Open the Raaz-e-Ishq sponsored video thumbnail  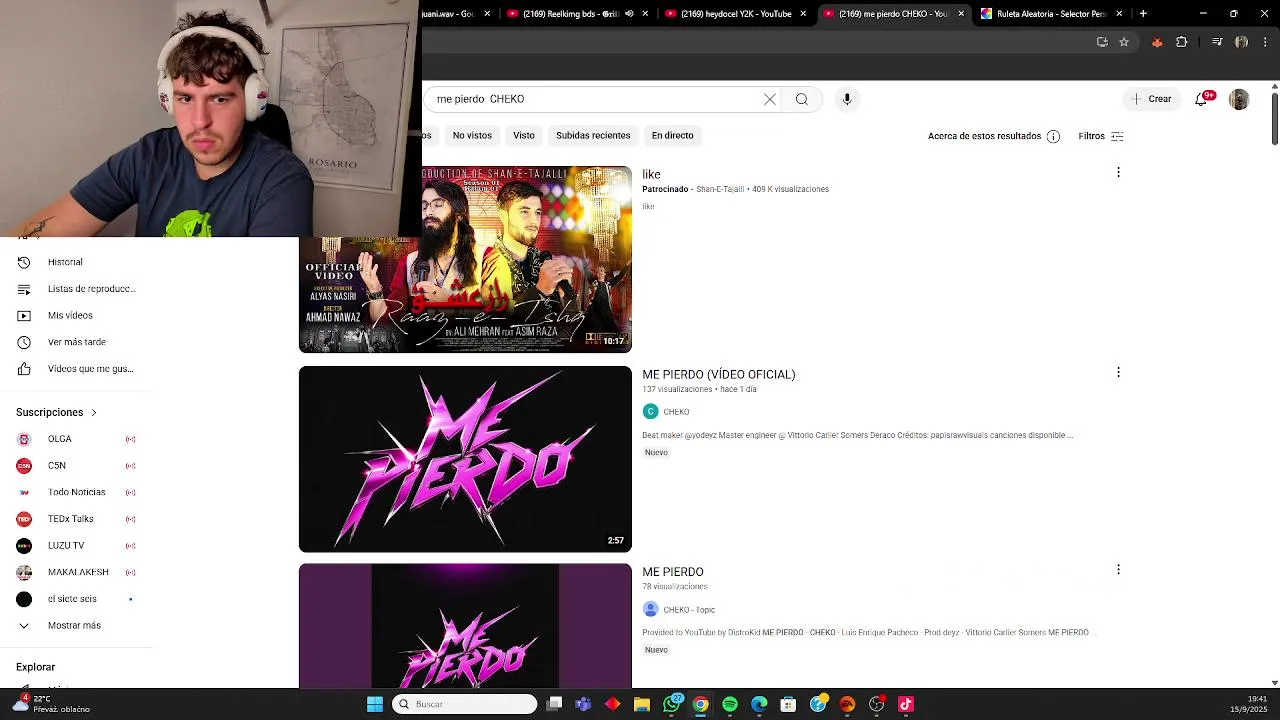coord(465,259)
